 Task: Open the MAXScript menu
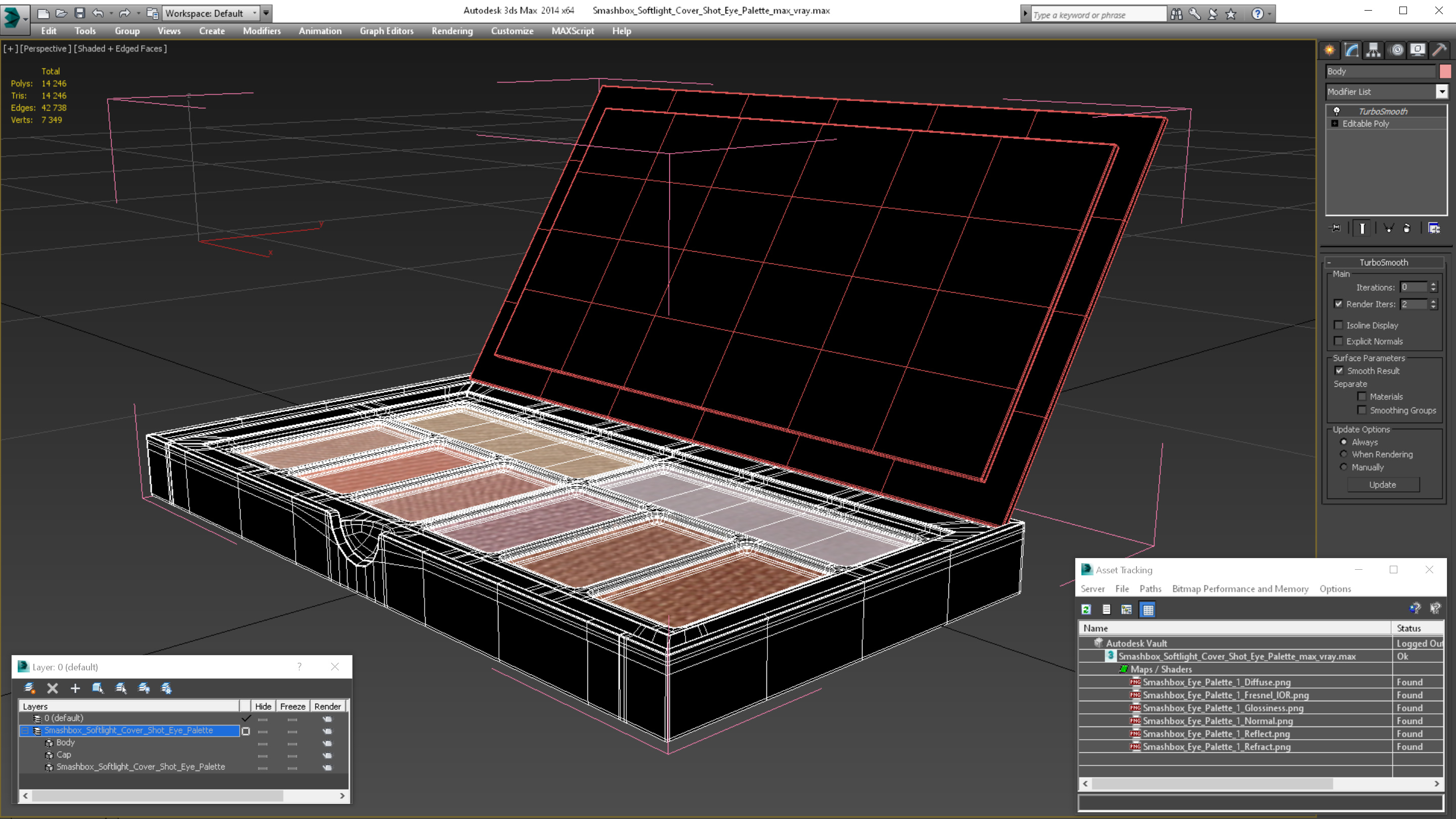point(573,31)
